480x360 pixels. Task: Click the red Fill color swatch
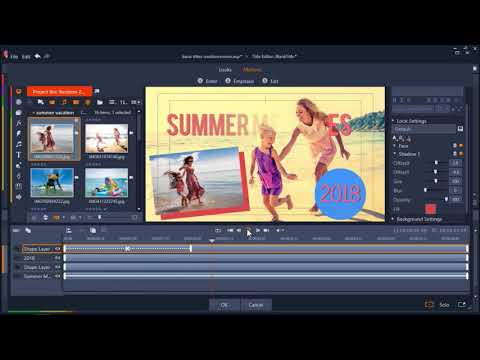point(430,209)
